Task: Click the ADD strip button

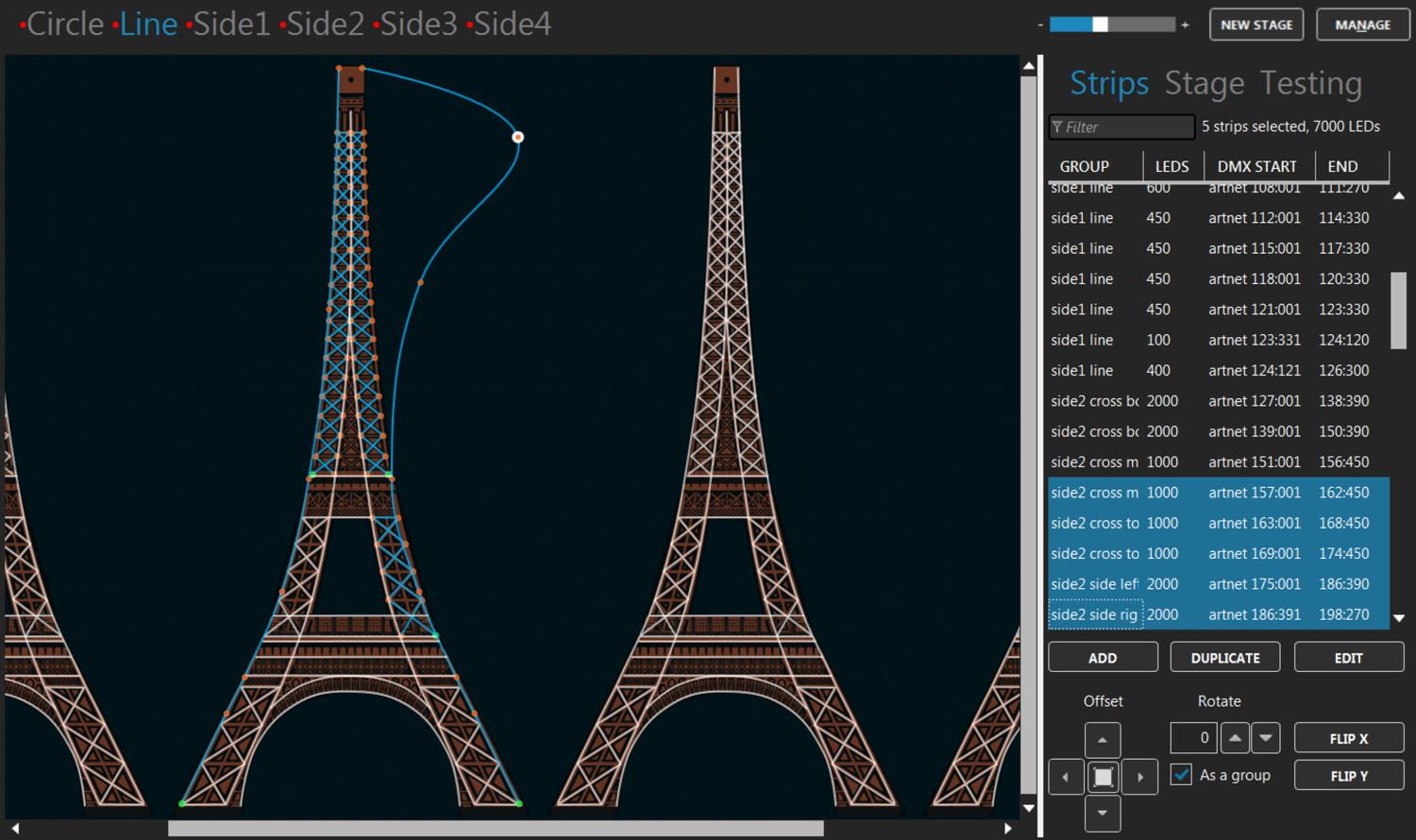Action: [1103, 657]
